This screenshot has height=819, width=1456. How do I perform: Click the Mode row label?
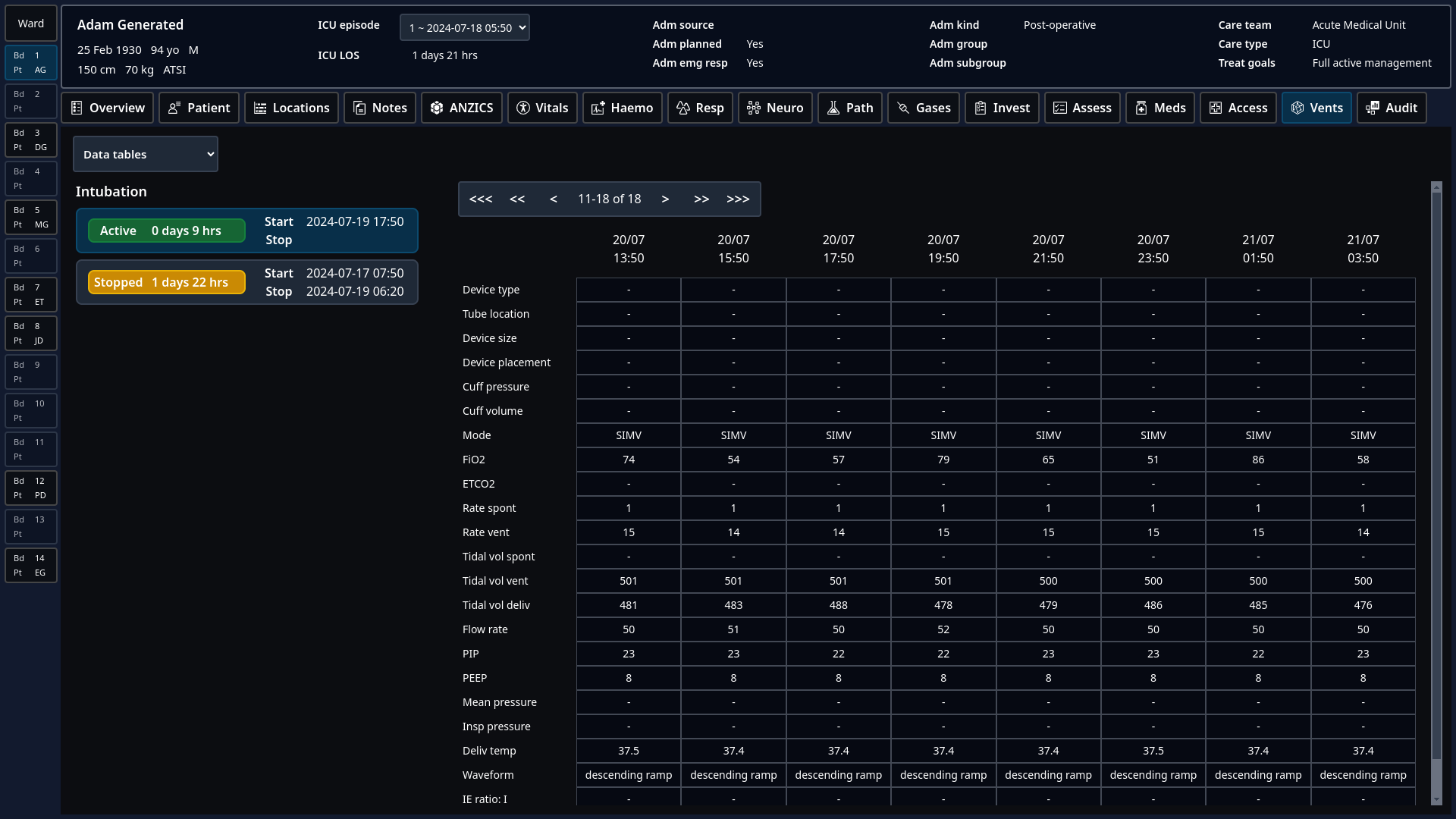pos(477,435)
